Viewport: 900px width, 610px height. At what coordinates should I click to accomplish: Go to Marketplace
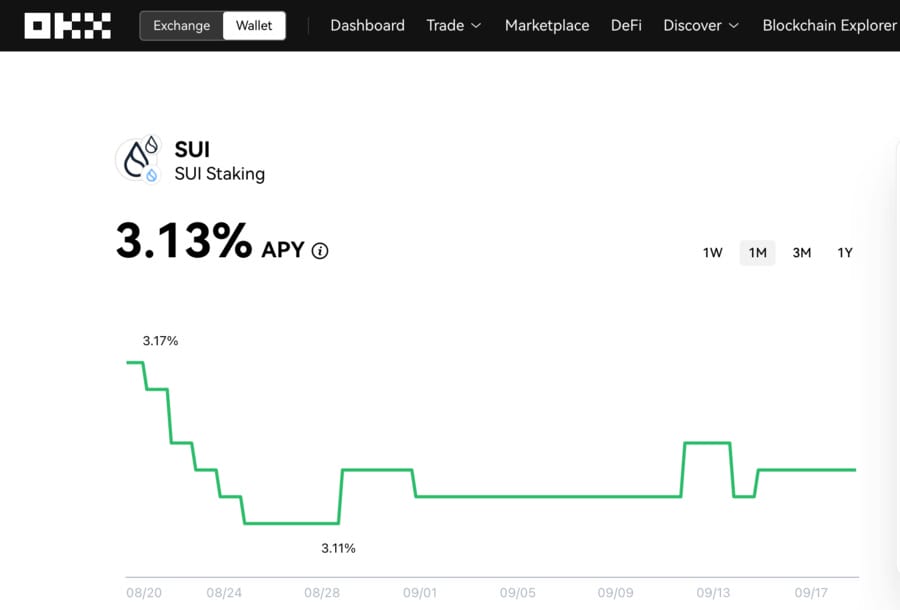coord(547,26)
